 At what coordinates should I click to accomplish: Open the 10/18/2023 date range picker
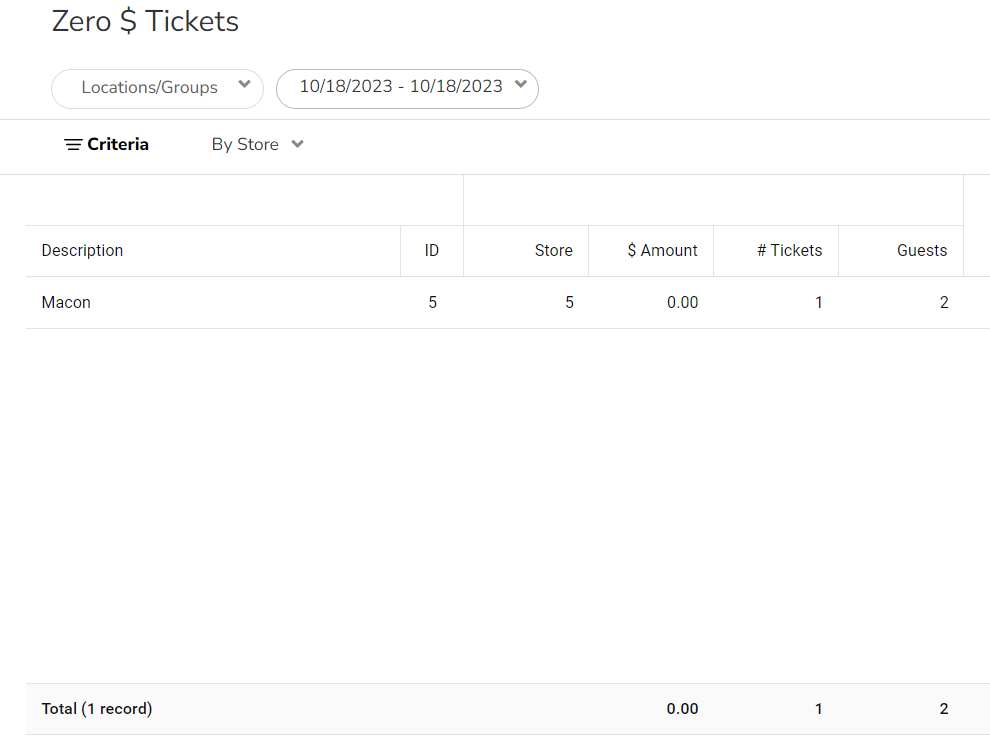coord(401,87)
